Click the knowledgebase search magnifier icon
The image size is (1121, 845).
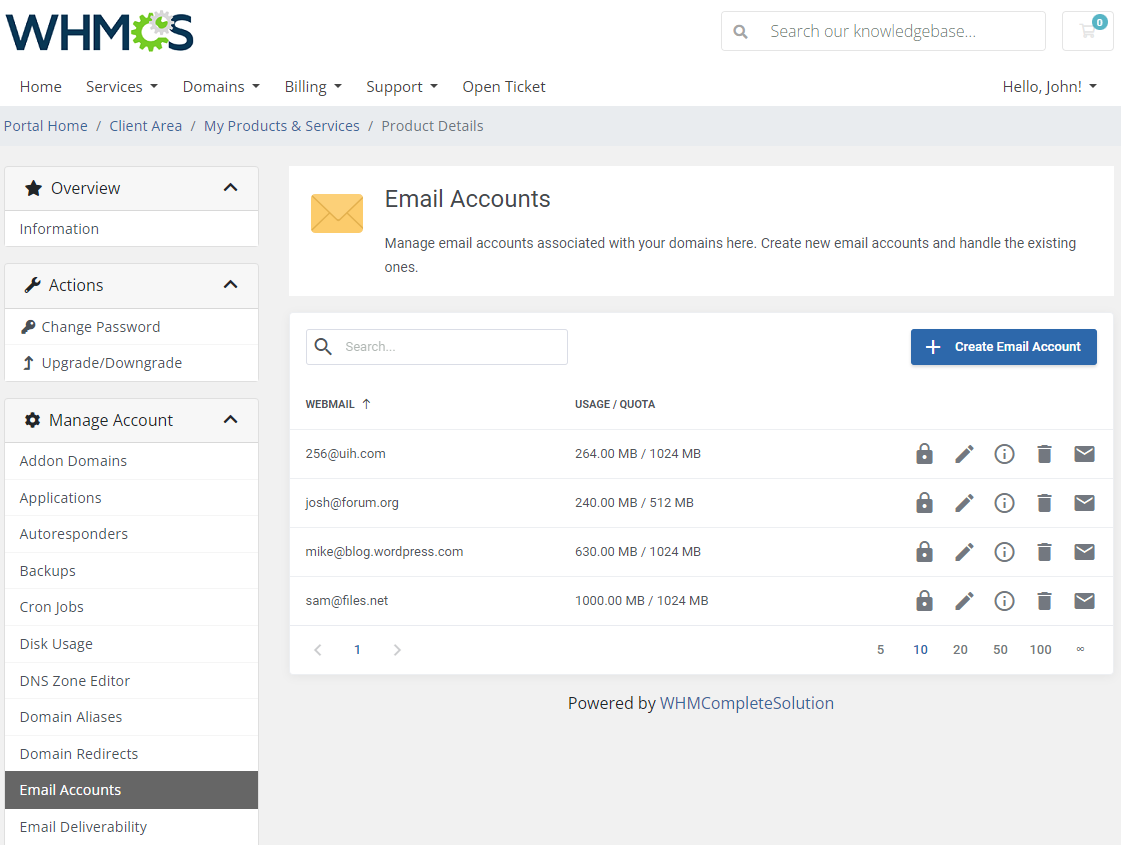(x=741, y=31)
